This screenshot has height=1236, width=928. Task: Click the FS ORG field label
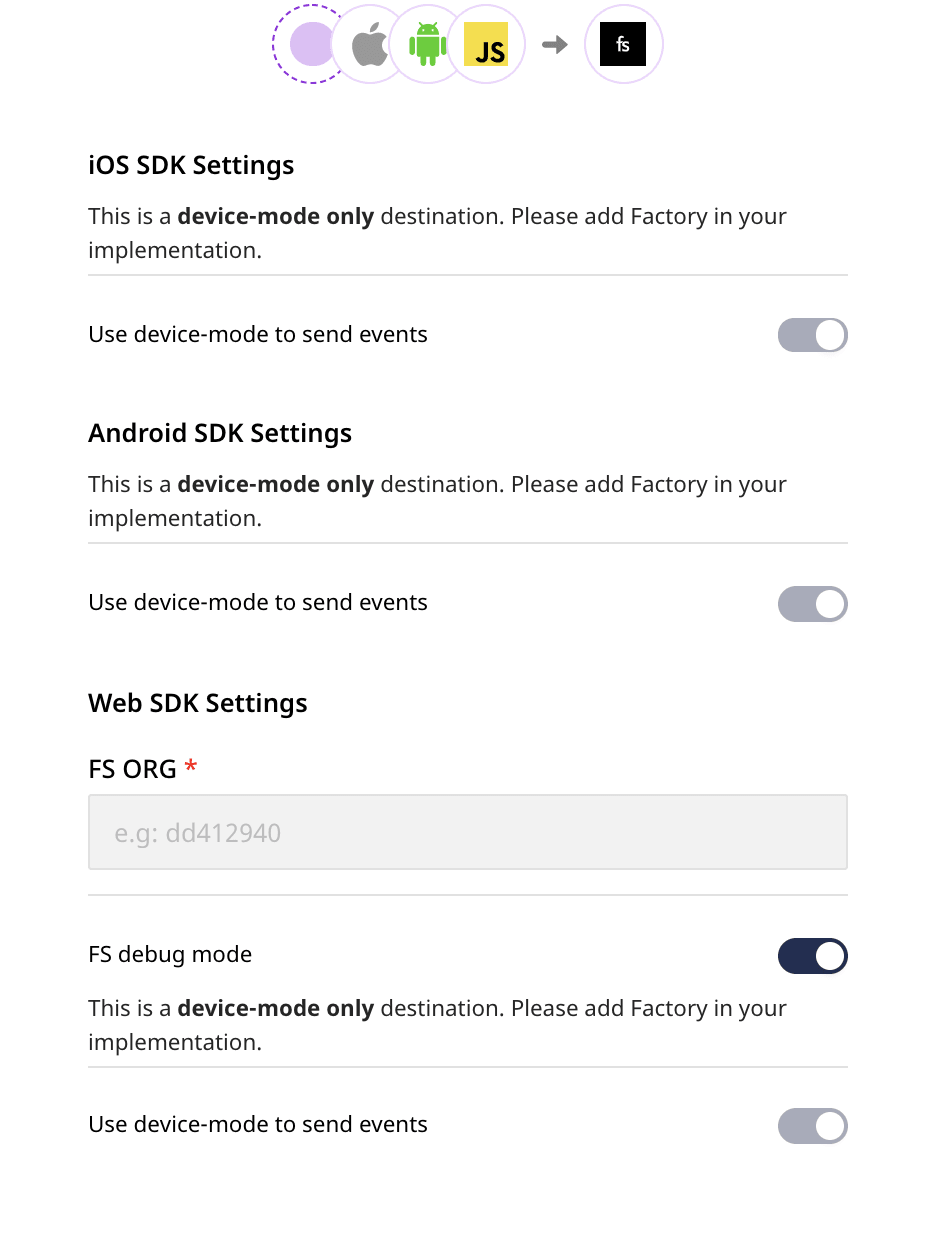[133, 769]
